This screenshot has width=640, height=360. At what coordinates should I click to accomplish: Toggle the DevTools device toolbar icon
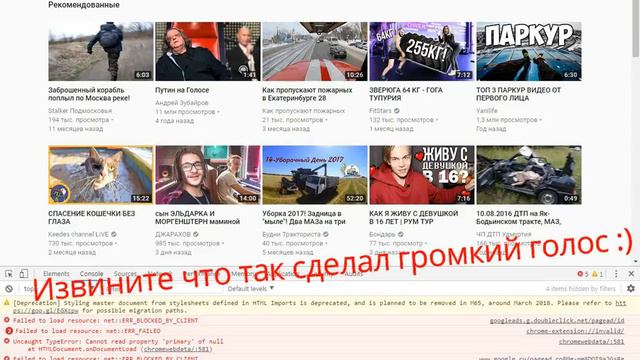24,273
